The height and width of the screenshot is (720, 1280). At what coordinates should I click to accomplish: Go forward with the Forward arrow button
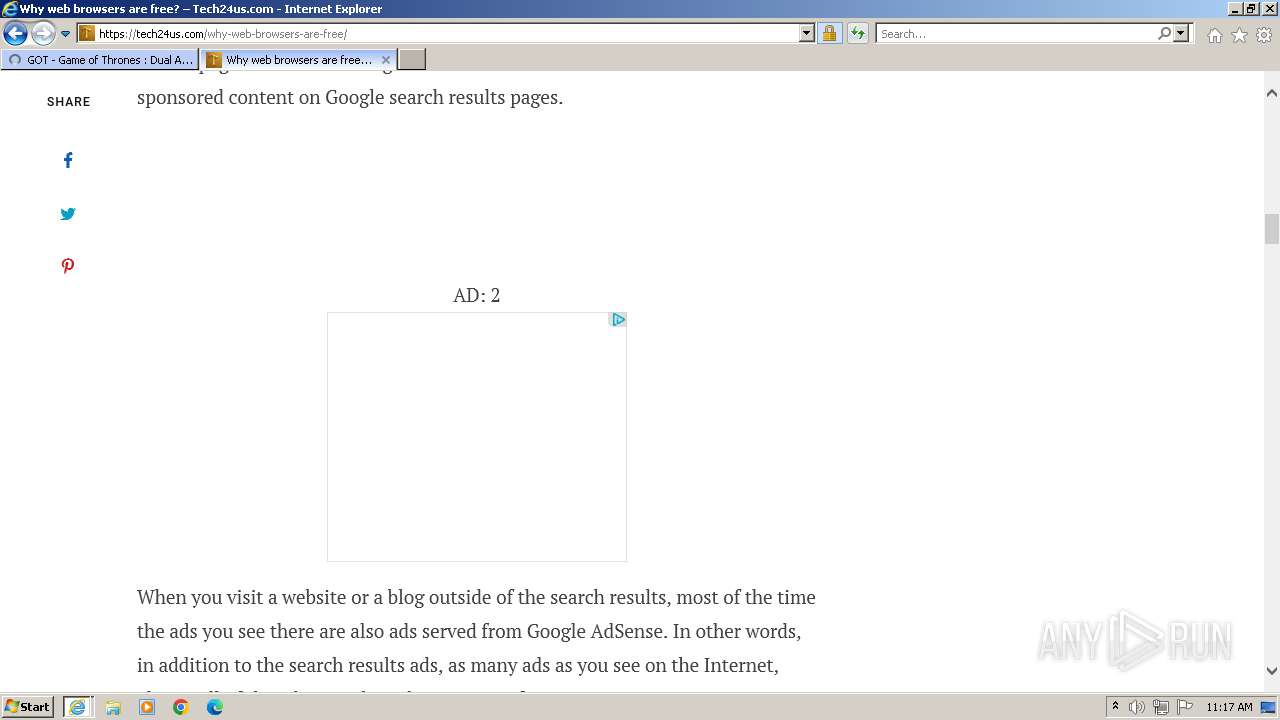(42, 33)
